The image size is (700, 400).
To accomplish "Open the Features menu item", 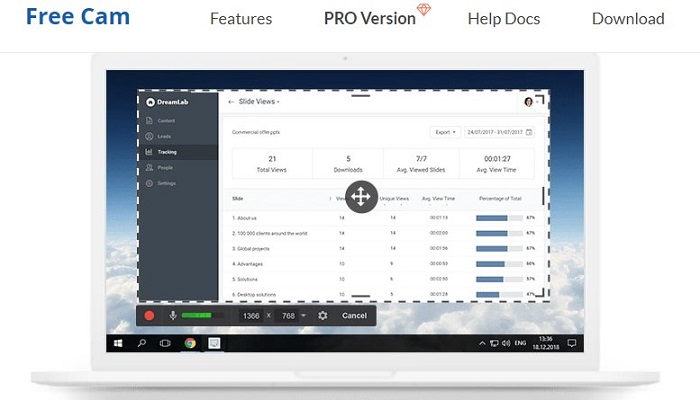I will [241, 19].
